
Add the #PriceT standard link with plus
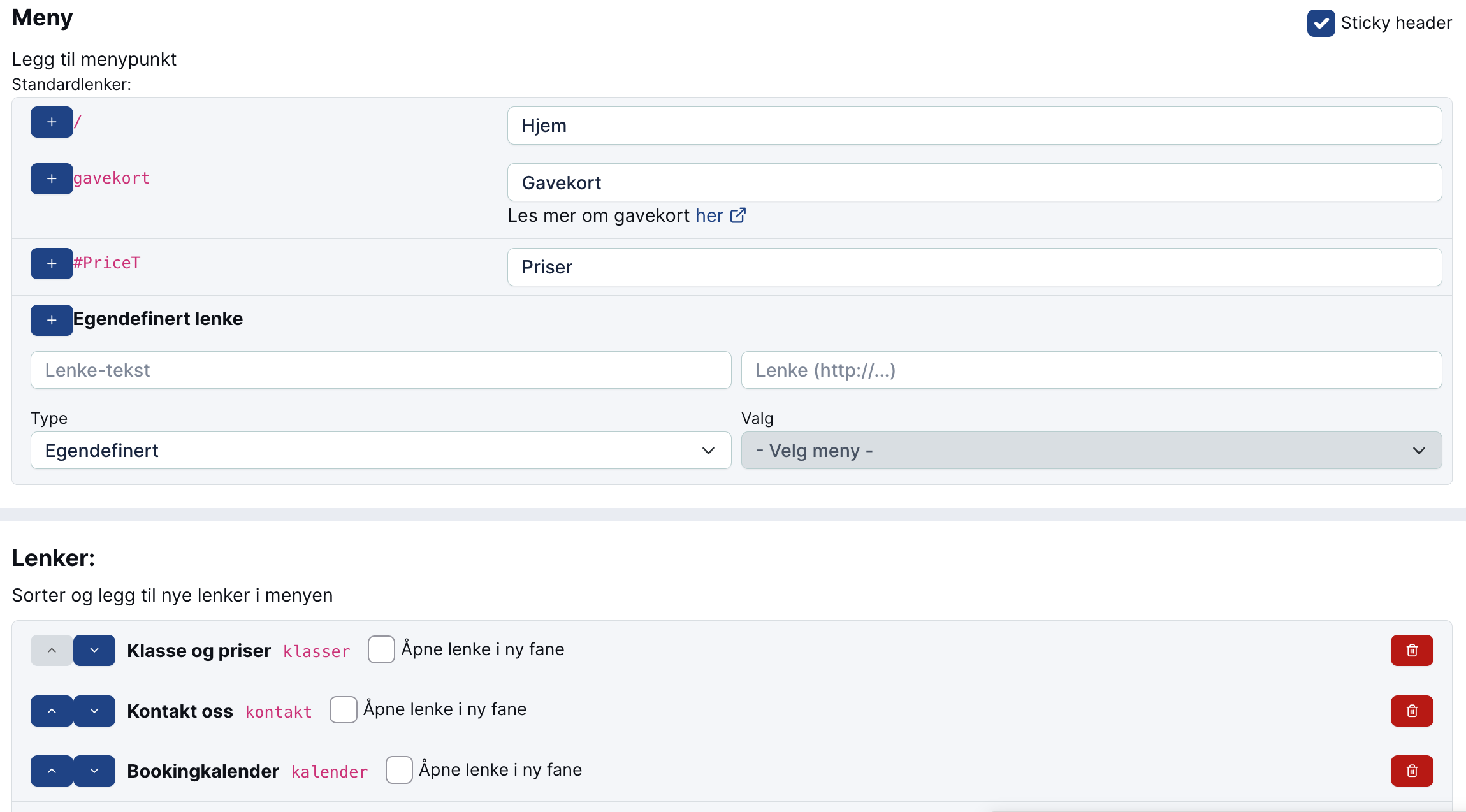coord(52,263)
